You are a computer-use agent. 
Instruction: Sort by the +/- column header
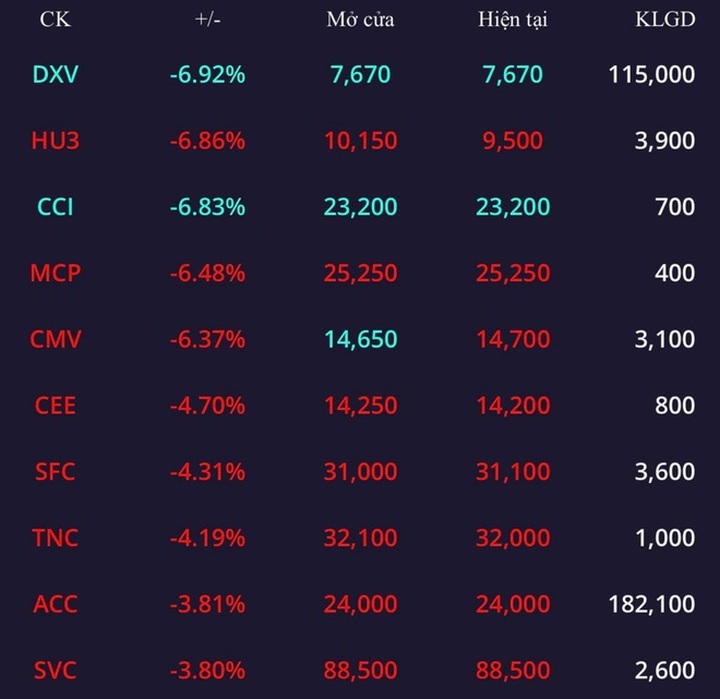(x=208, y=21)
